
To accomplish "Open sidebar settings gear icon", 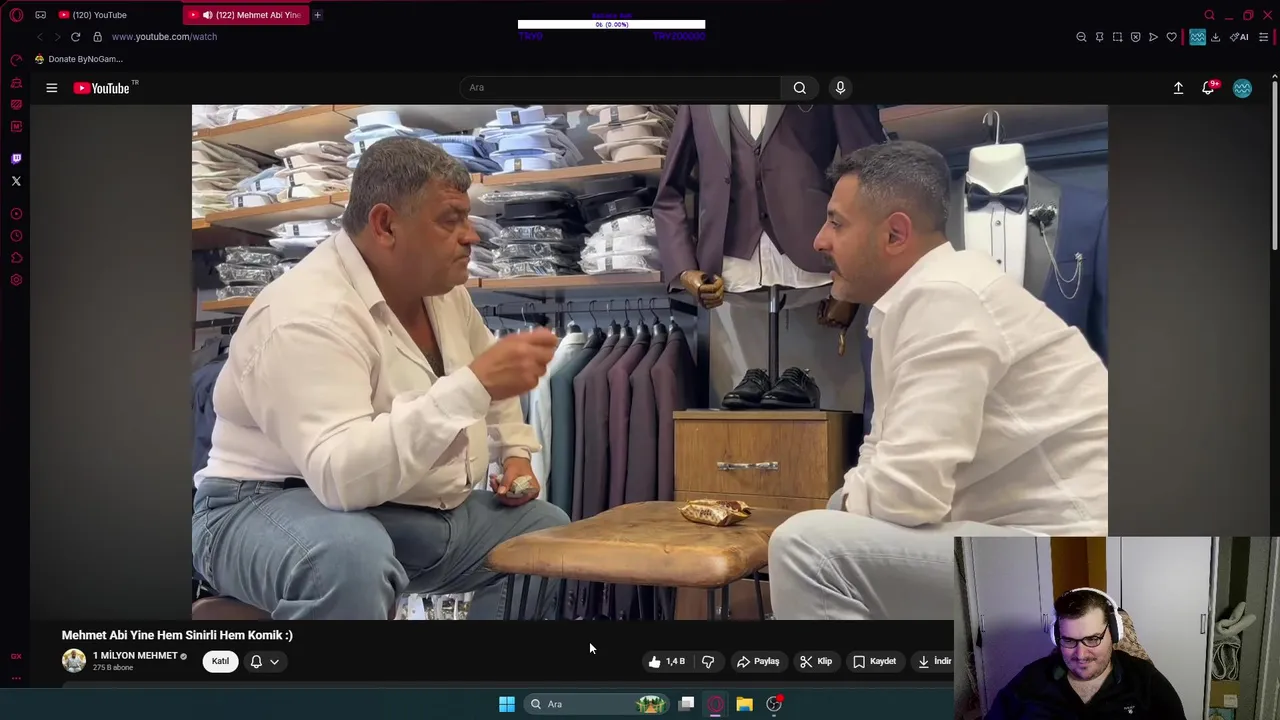I will click(16, 280).
